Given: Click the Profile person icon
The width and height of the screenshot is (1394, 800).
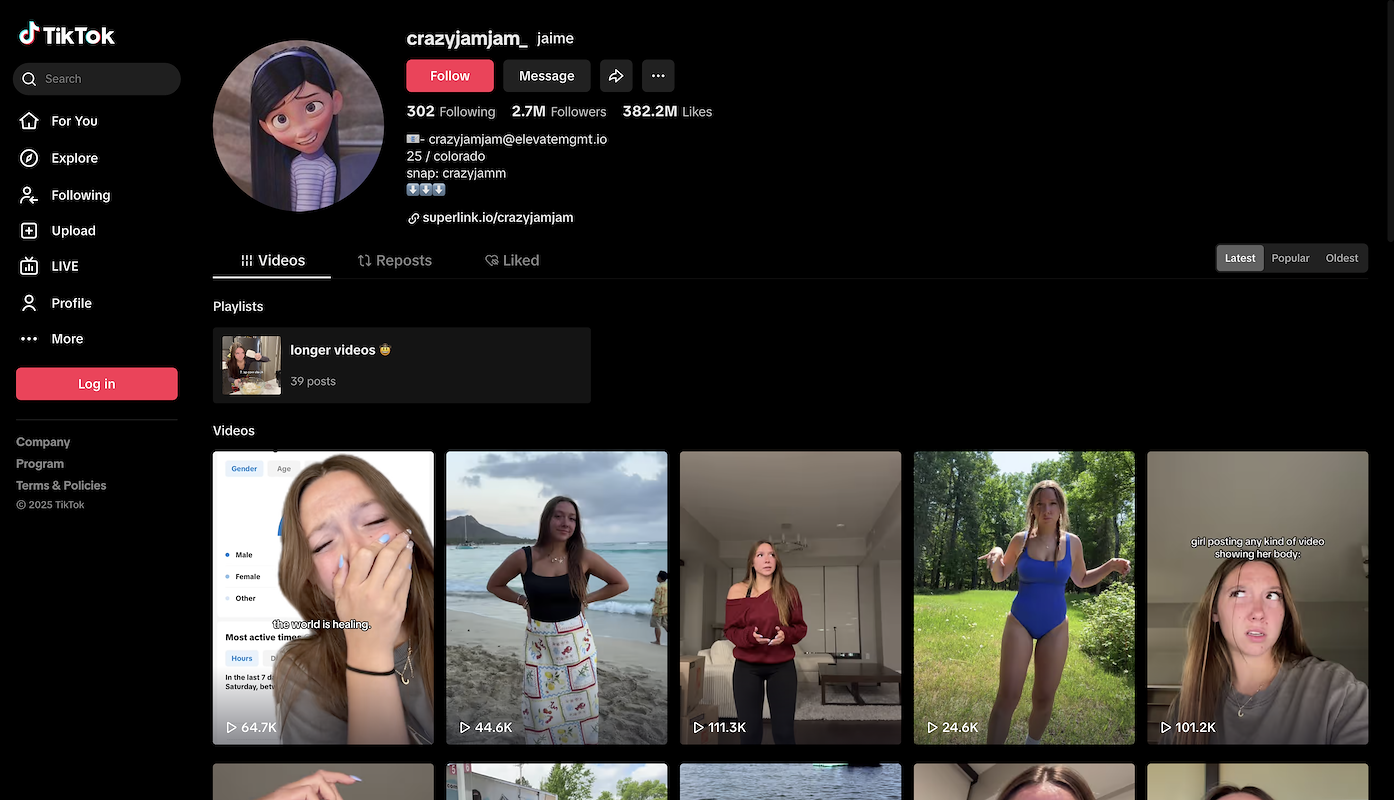Looking at the screenshot, I should pyautogui.click(x=30, y=303).
